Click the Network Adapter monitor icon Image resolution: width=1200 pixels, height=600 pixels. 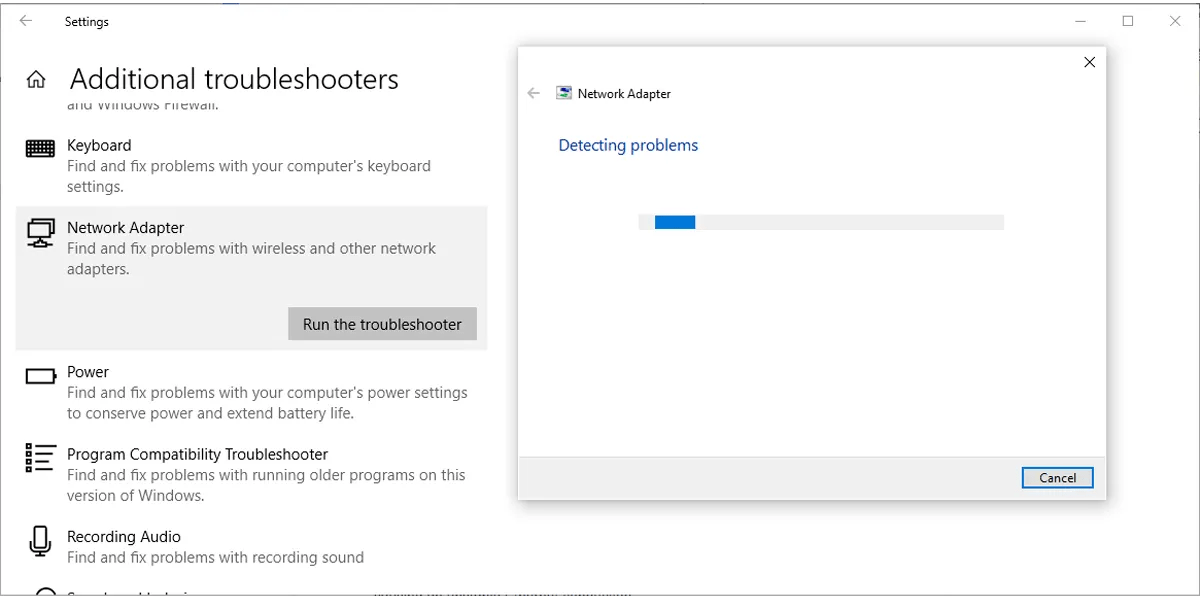tap(39, 233)
